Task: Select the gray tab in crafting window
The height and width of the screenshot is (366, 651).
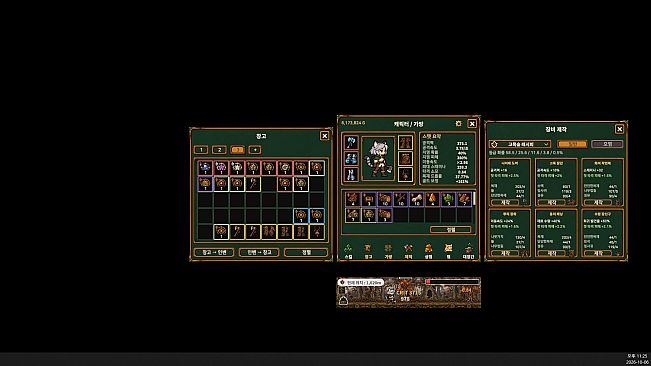Action: tap(607, 144)
